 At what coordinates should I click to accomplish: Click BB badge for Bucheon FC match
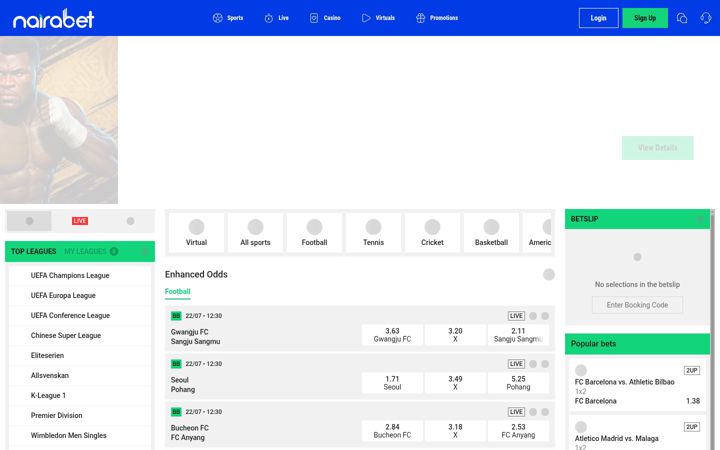(x=176, y=412)
